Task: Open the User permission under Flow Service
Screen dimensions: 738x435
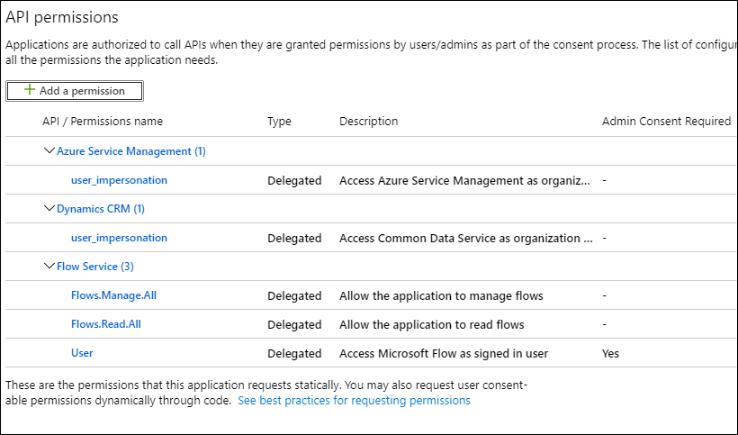Action: (x=82, y=353)
